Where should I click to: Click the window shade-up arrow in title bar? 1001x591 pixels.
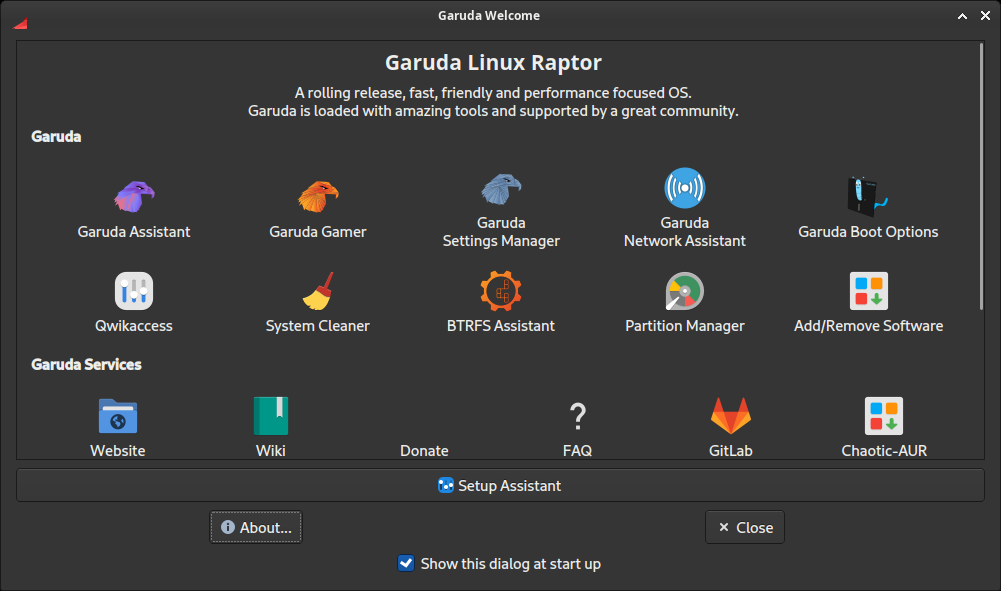tap(962, 16)
